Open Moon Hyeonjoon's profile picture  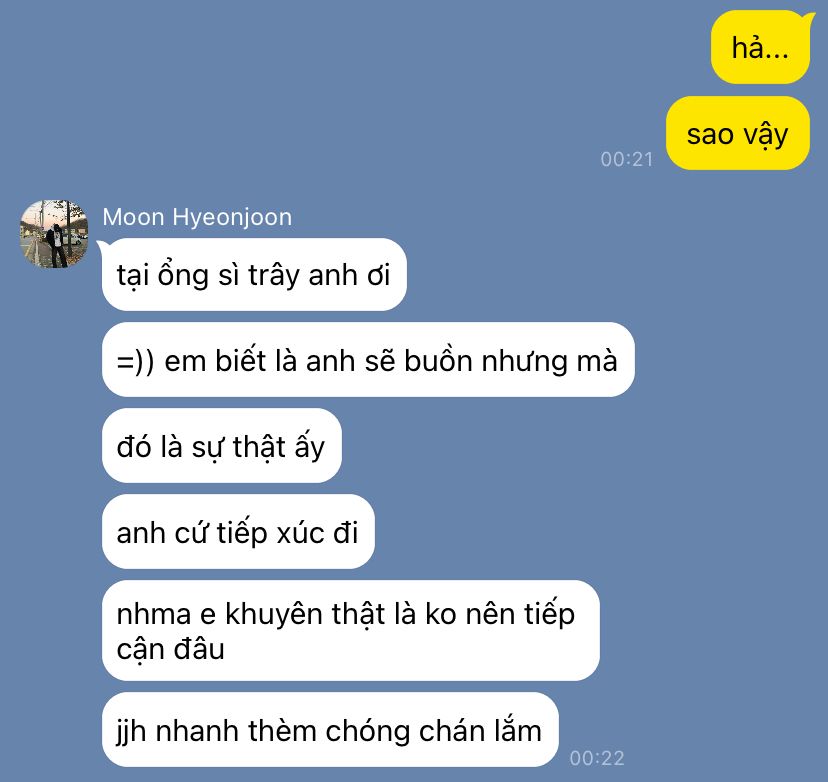[54, 234]
